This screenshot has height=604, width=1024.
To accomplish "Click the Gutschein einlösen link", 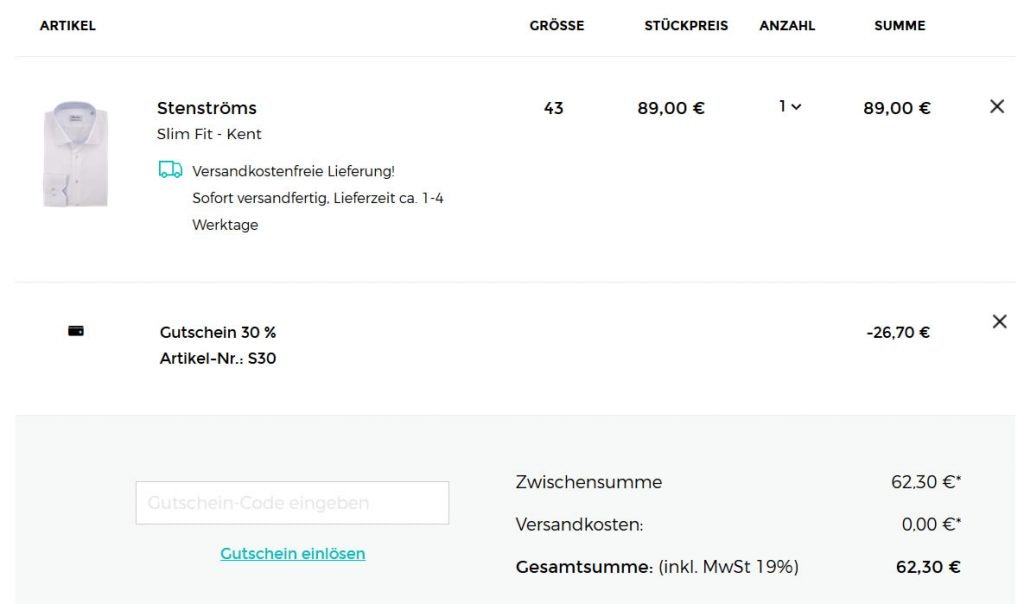I will (x=292, y=553).
